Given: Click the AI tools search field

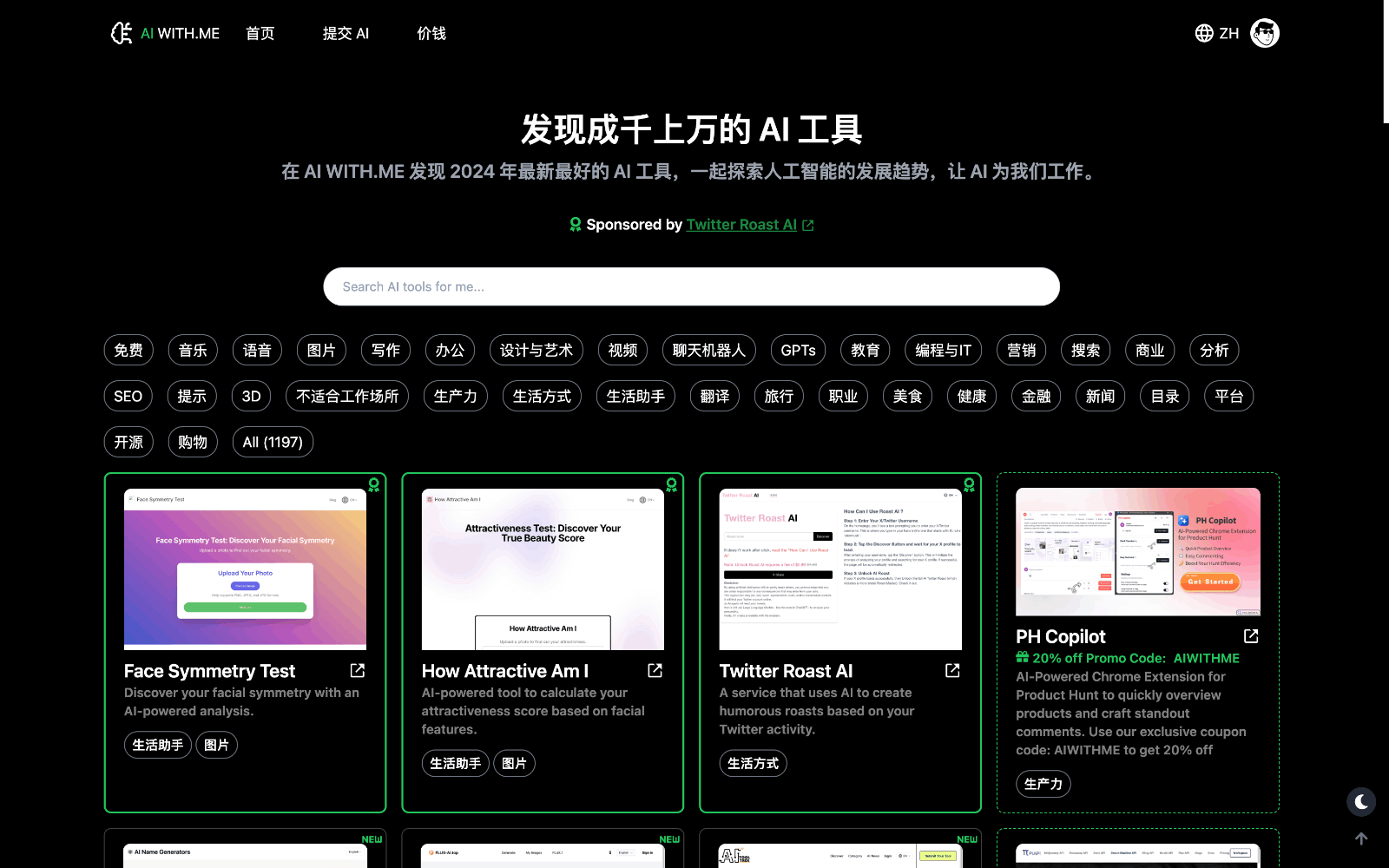Looking at the screenshot, I should point(692,286).
